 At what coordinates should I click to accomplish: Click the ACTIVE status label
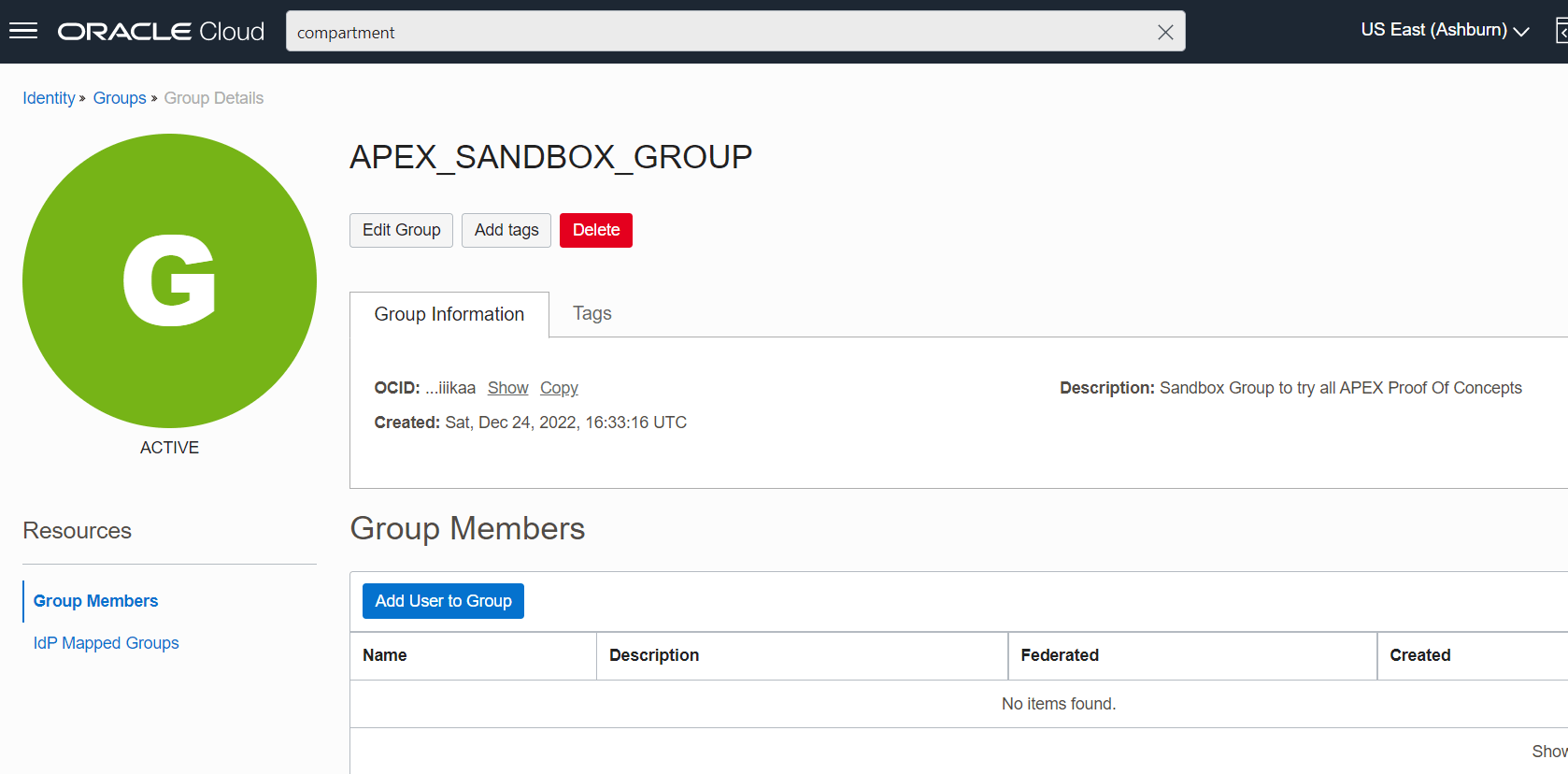point(169,448)
